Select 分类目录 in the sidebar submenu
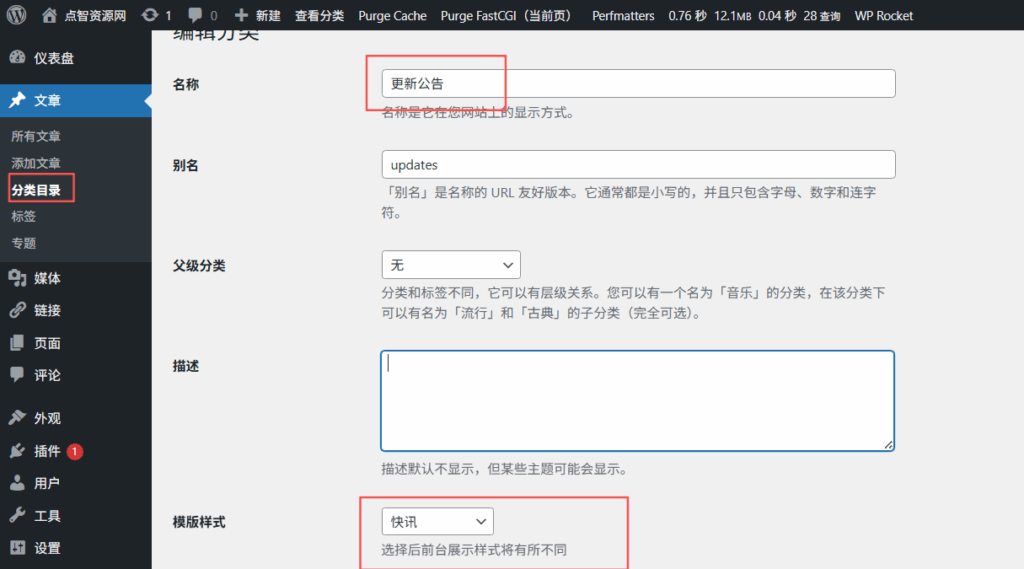The image size is (1024, 569). [x=36, y=189]
